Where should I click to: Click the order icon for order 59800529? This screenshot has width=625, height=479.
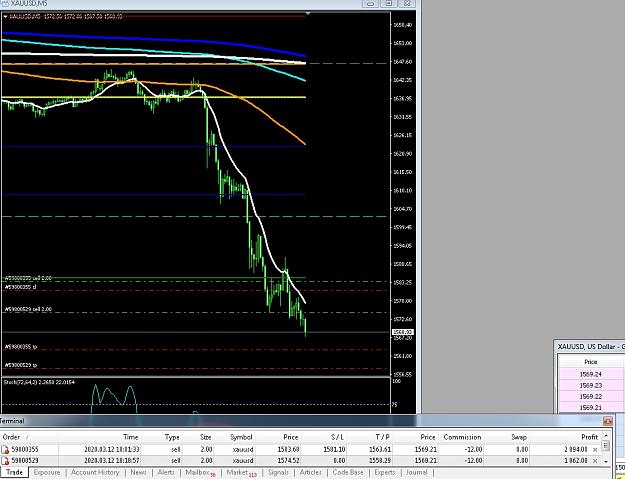[5, 461]
